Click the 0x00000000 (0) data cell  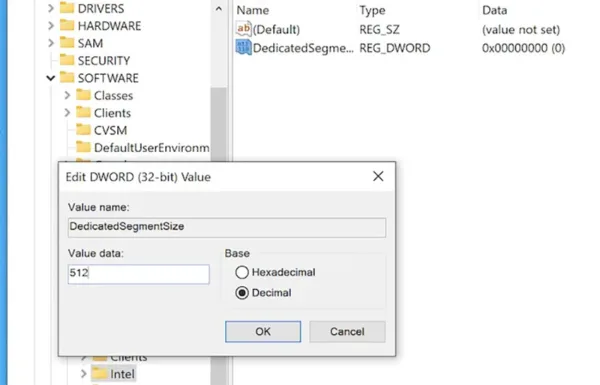point(523,48)
